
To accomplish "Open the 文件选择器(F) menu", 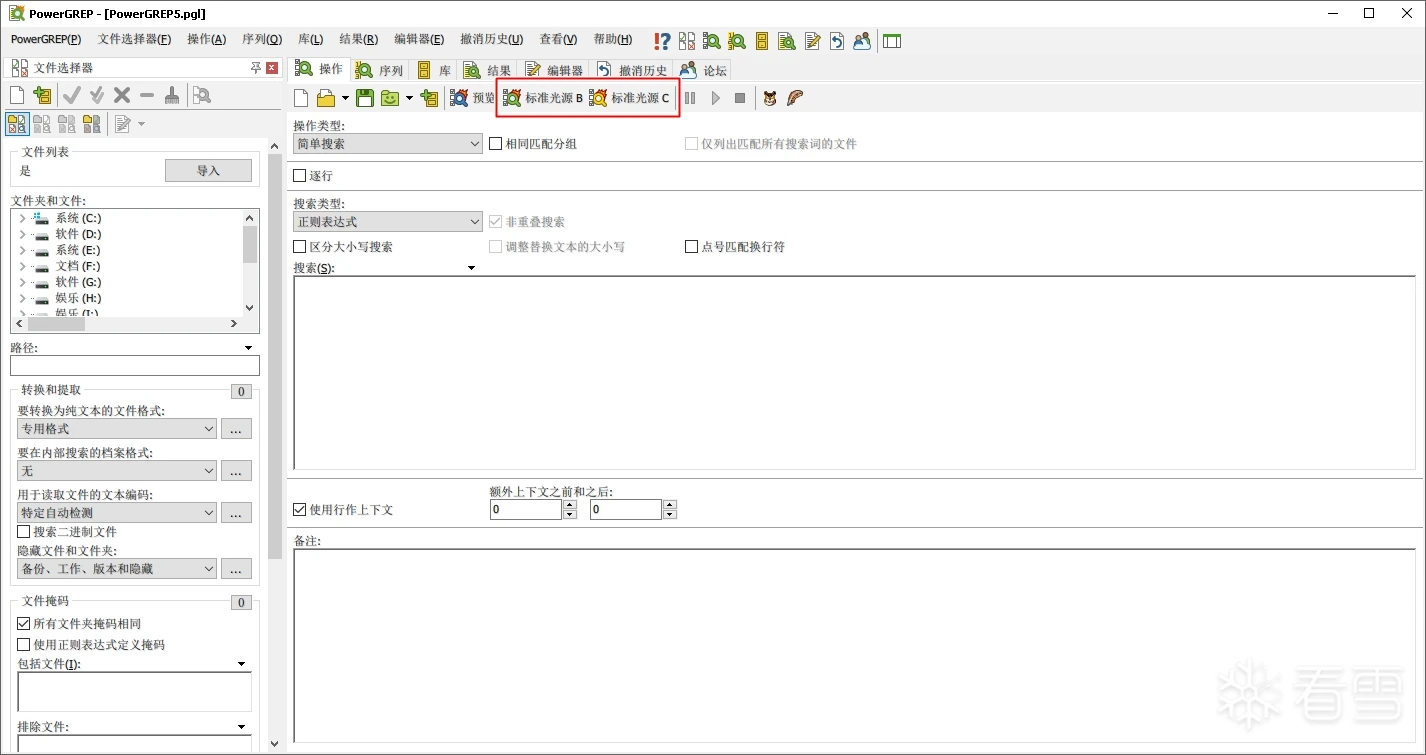I will [x=134, y=39].
